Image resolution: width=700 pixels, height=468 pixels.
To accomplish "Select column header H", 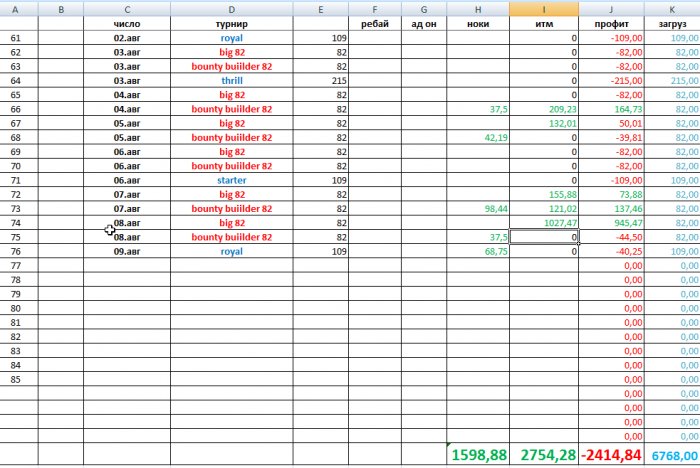I will click(x=478, y=9).
